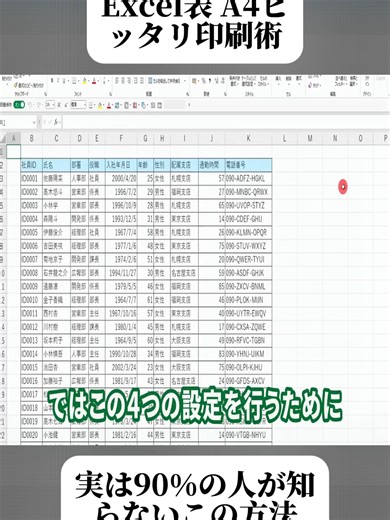
Task: Open the Conditional Formatting menu
Action: [234, 81]
